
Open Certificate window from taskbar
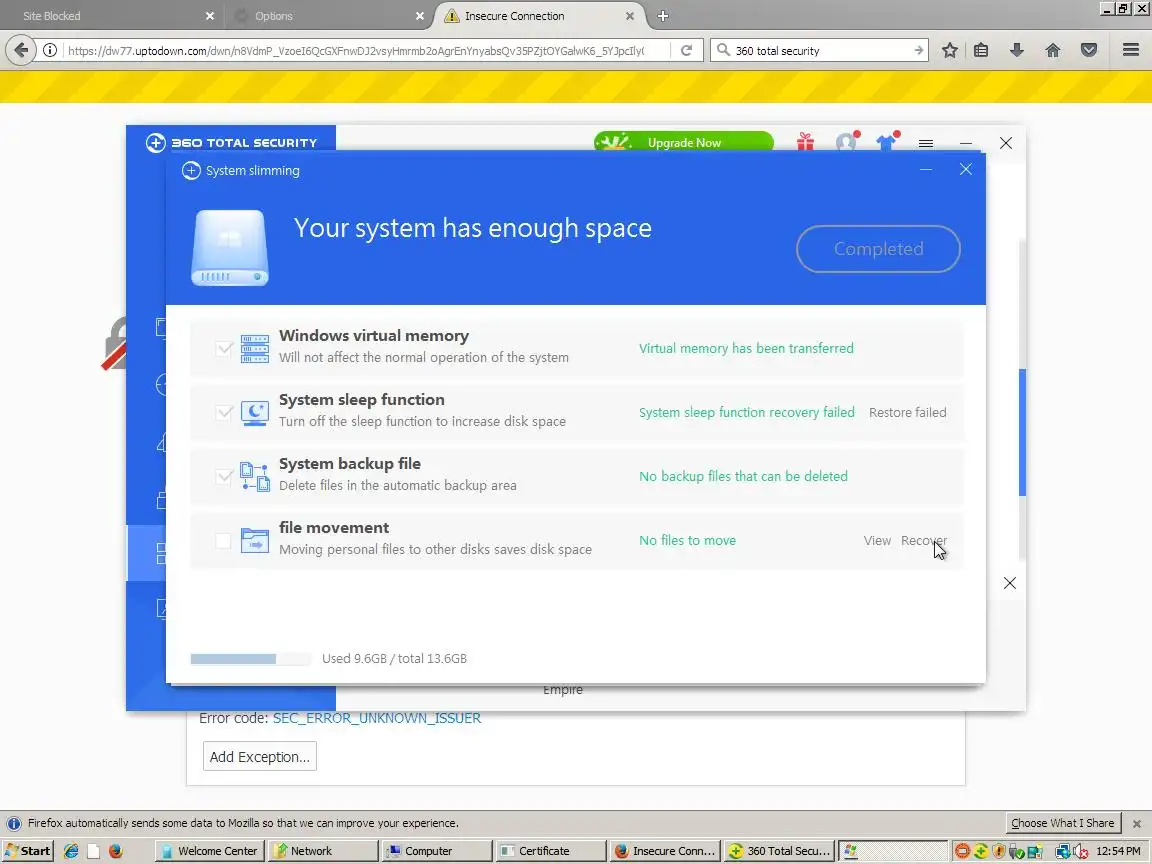(551, 851)
